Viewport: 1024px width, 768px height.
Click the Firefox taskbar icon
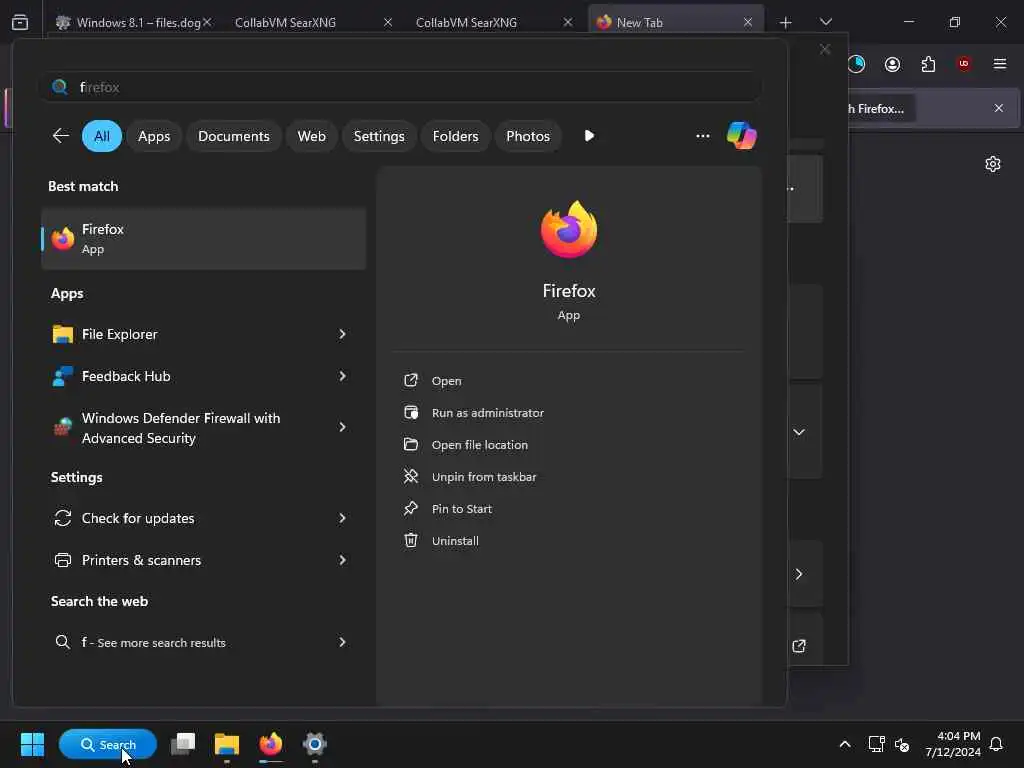tap(270, 744)
